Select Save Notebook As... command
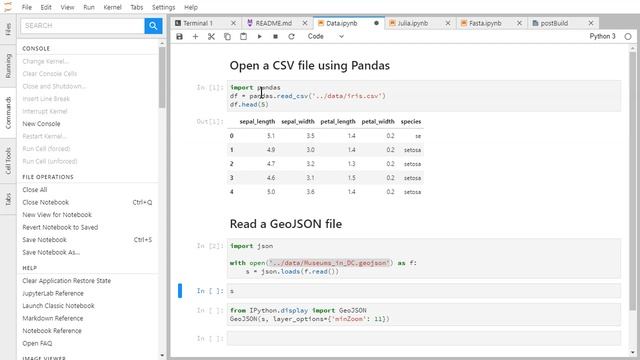Image resolution: width=640 pixels, height=360 pixels. coord(51,253)
